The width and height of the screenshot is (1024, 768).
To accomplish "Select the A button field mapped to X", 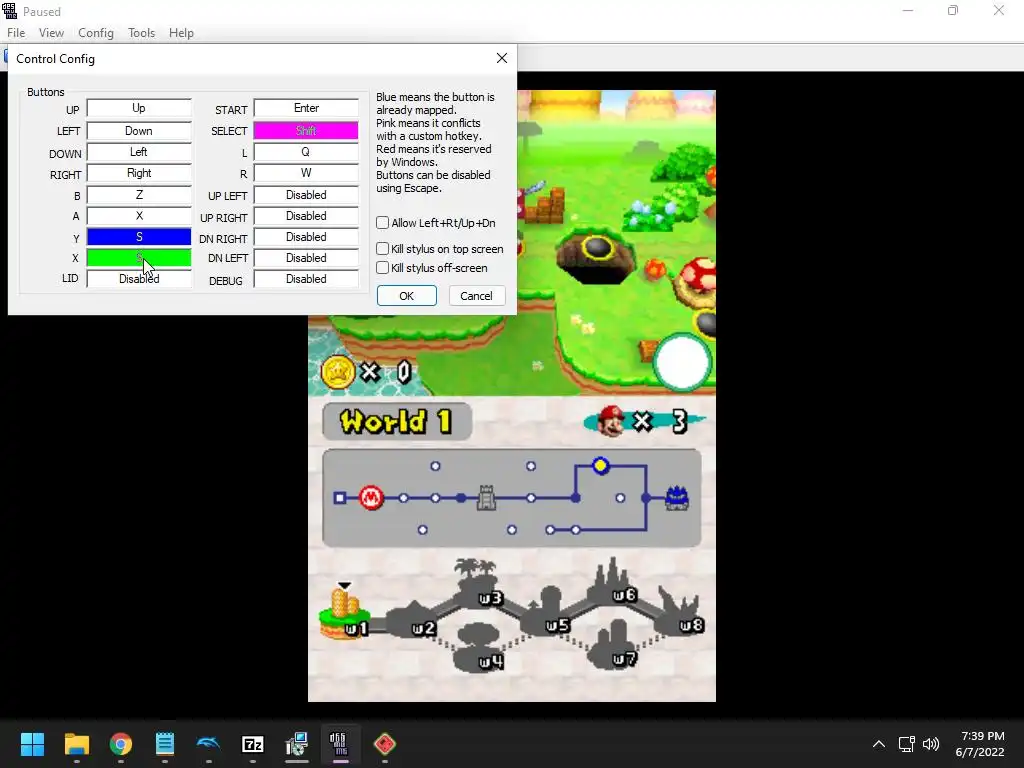I will coord(139,216).
